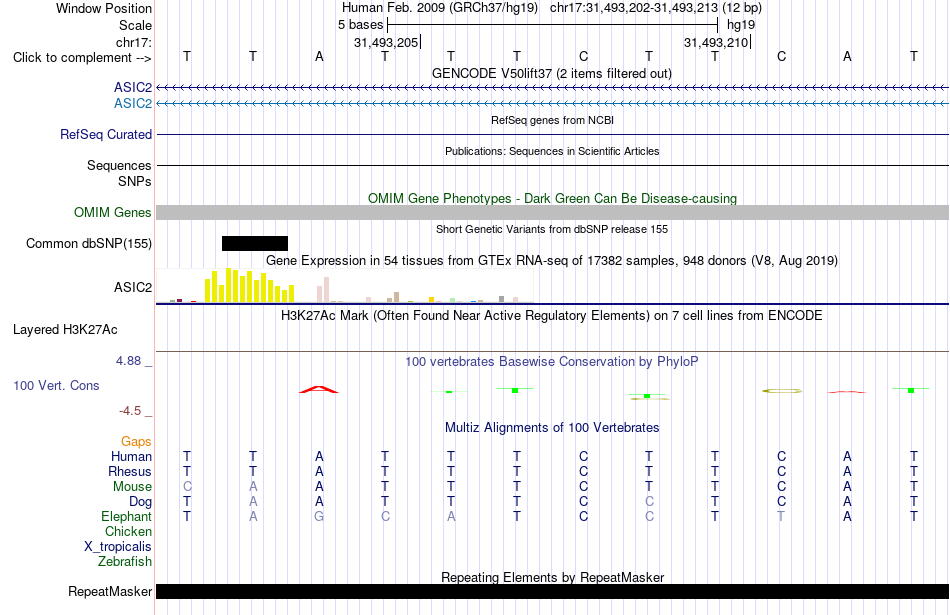Click the gray G in Elephant row
The image size is (950, 615).
[319, 516]
